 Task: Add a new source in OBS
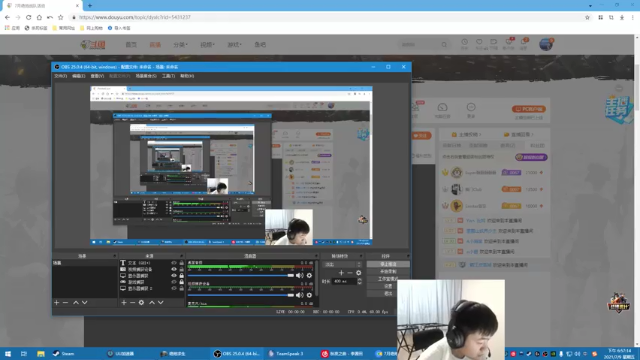[x=124, y=302]
